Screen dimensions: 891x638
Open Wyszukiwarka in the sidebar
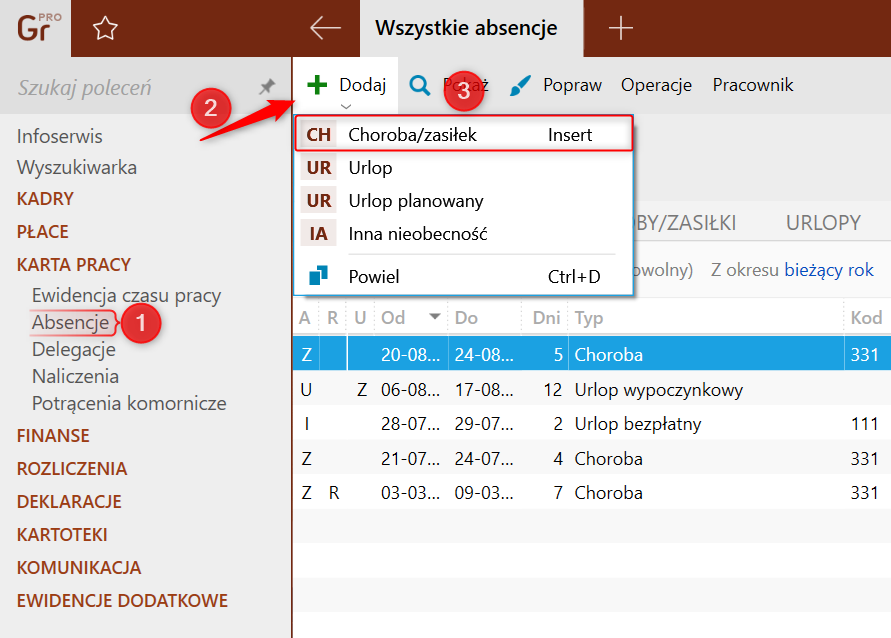(77, 168)
